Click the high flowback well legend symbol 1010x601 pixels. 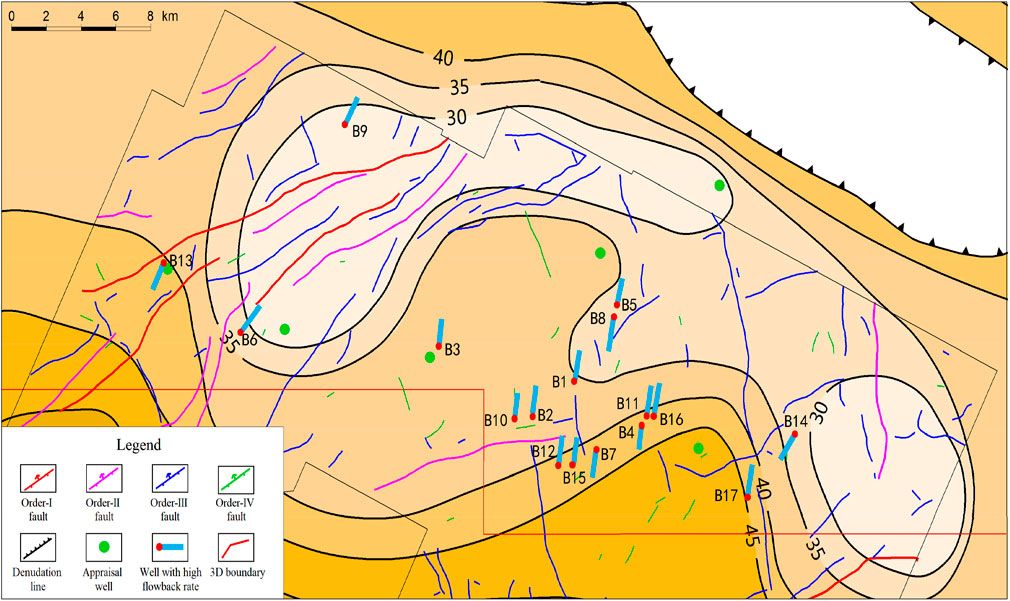[169, 548]
